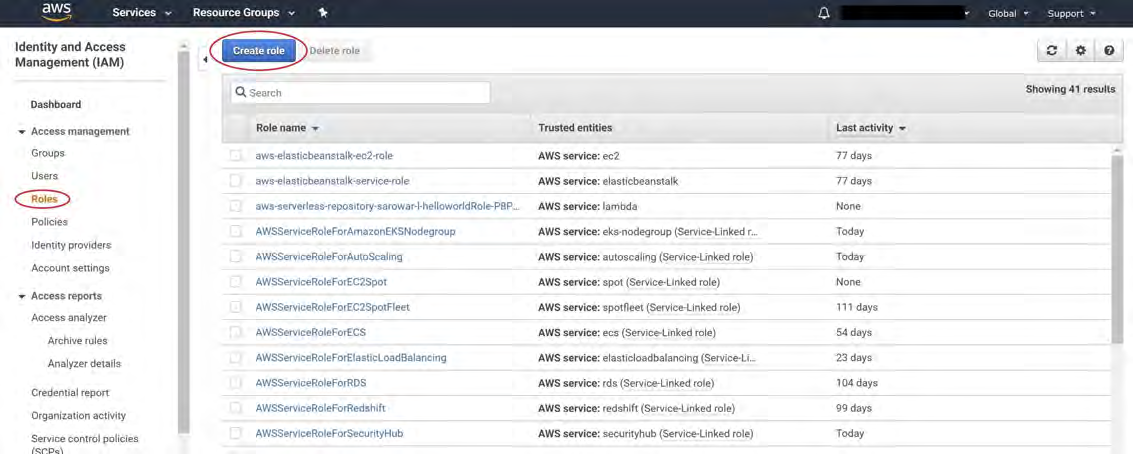Collapse the IAM side navigation arrow
The image size is (1133, 454).
[x=204, y=60]
